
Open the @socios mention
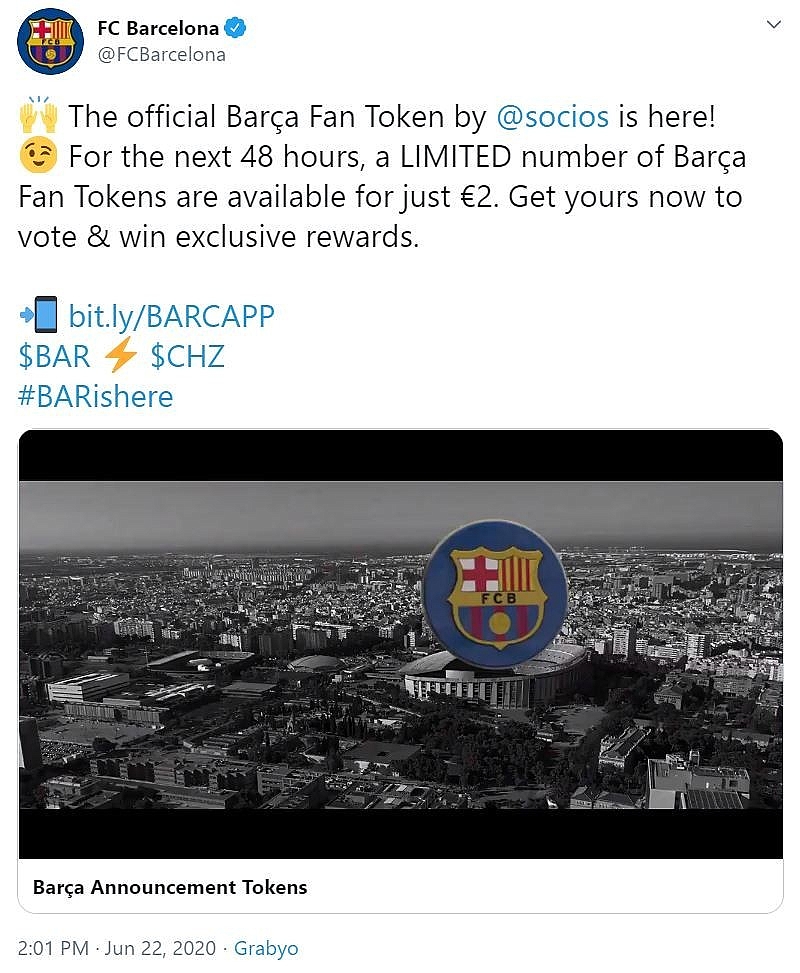(552, 117)
